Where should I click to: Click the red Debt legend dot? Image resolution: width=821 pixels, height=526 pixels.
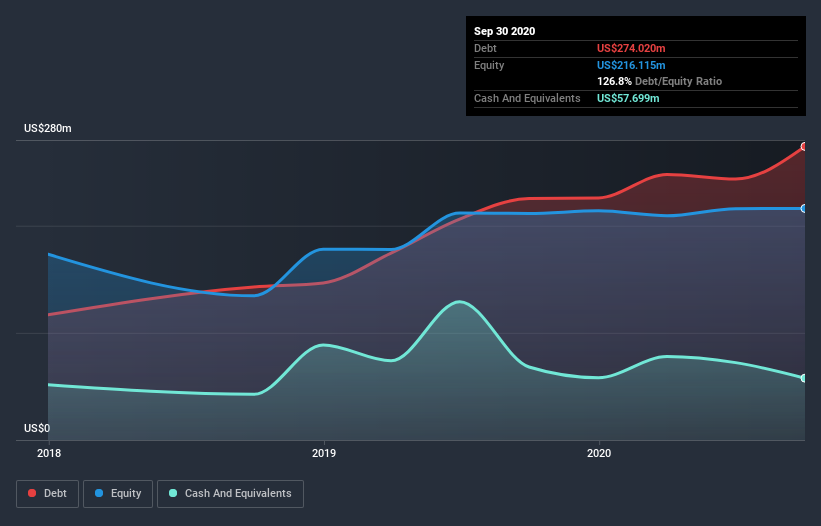[x=32, y=493]
